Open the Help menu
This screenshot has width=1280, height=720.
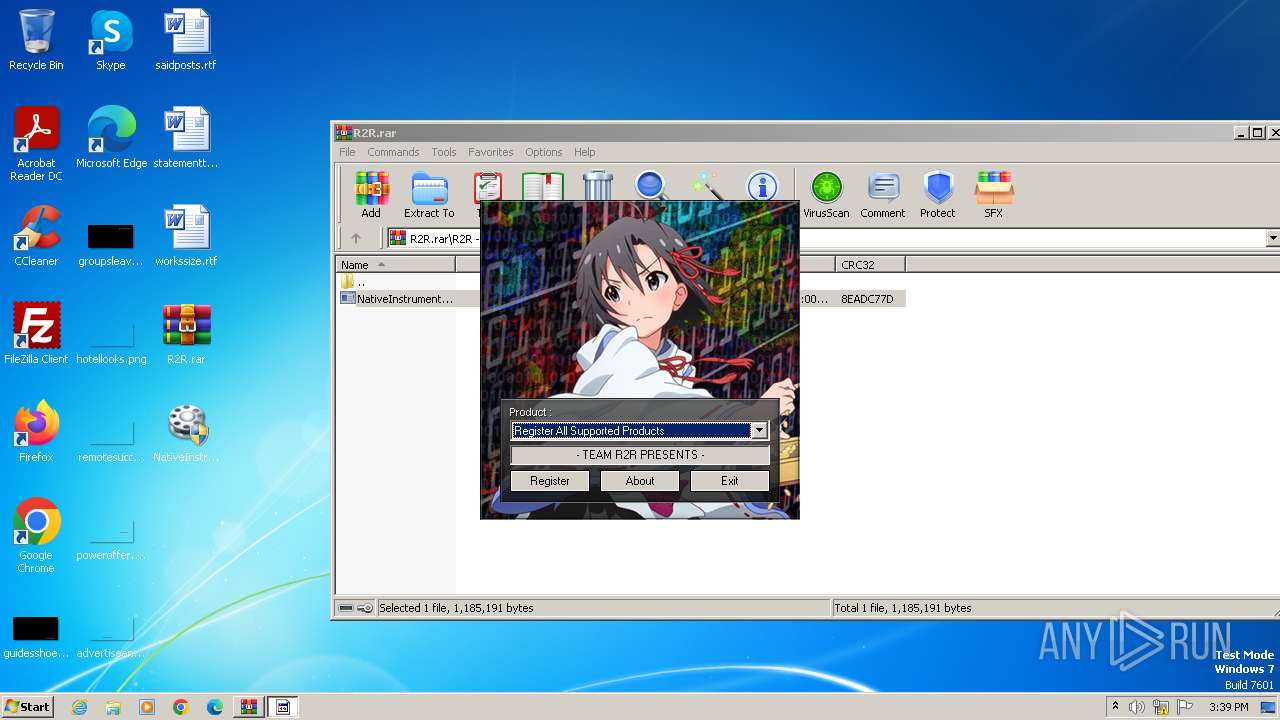(x=585, y=152)
